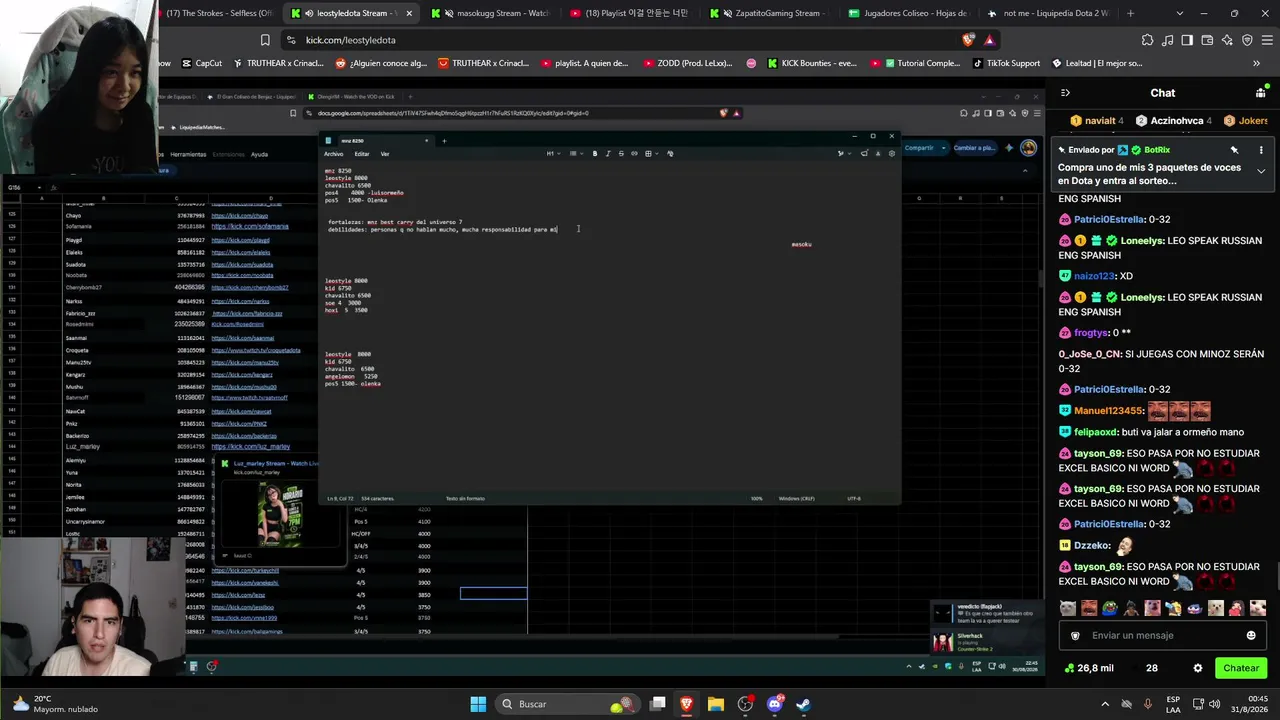Collapse the chat panel with the arrow icon
Screen dimensions: 1280x720
point(1065,93)
